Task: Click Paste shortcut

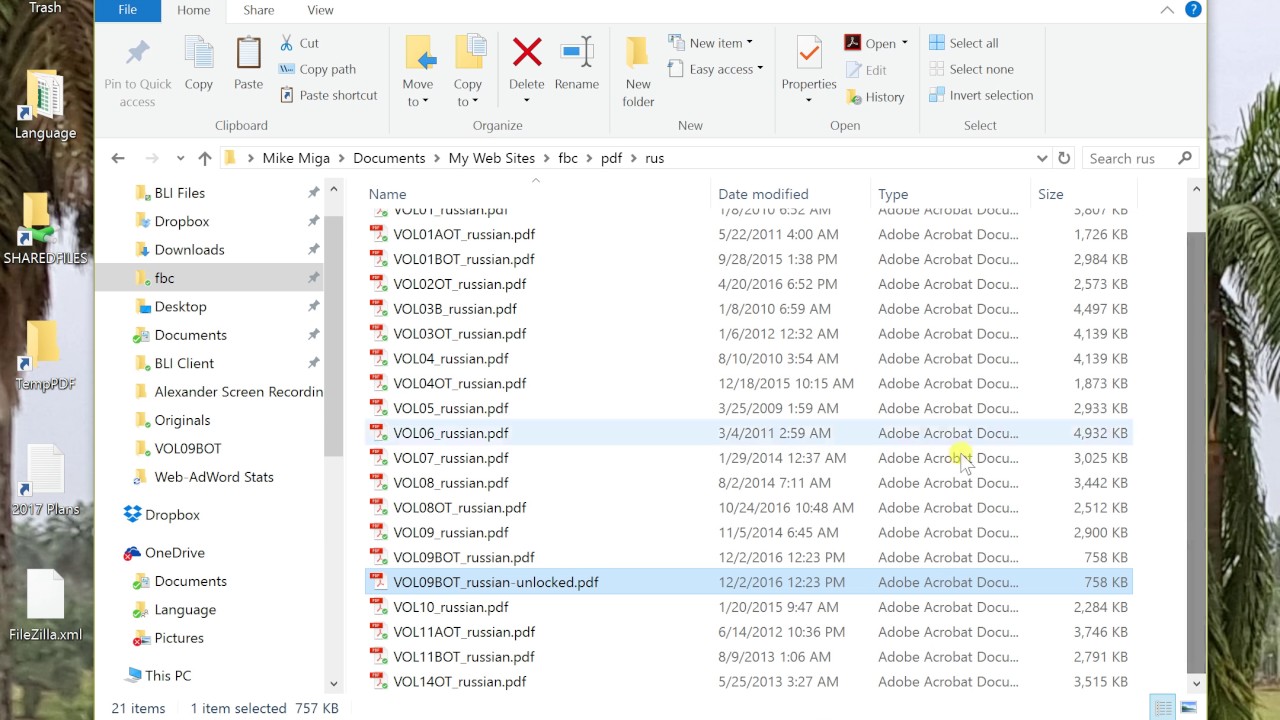Action: point(328,95)
